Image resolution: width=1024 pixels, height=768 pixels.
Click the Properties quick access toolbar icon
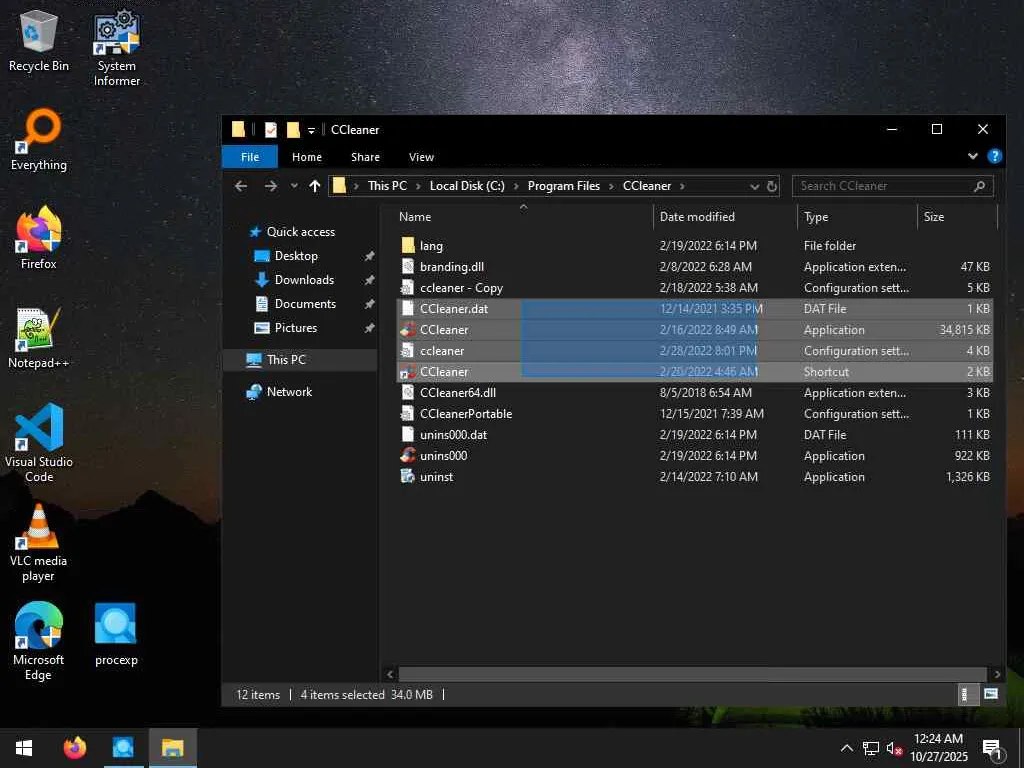[x=270, y=130]
